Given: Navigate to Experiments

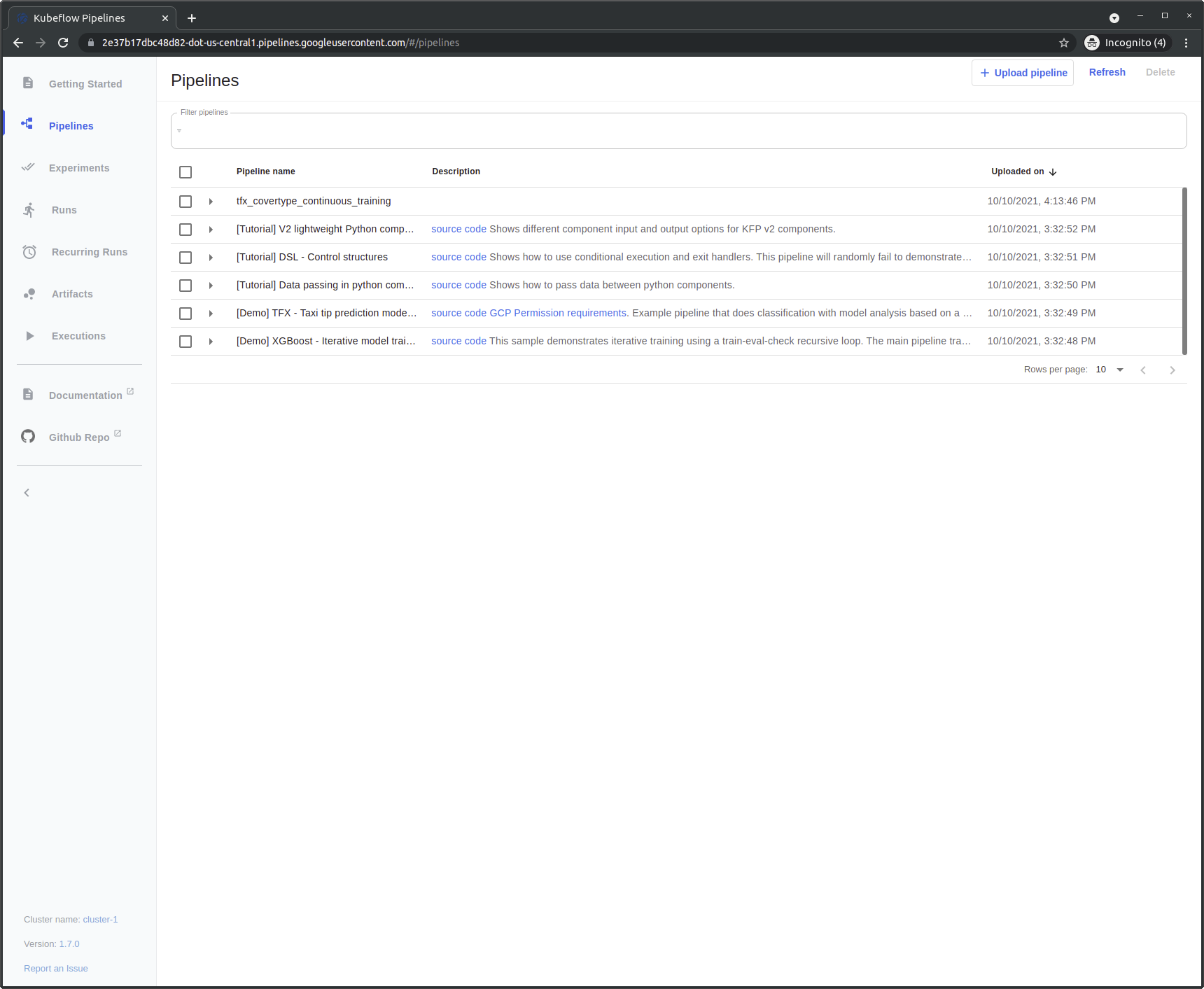Looking at the screenshot, I should (79, 168).
